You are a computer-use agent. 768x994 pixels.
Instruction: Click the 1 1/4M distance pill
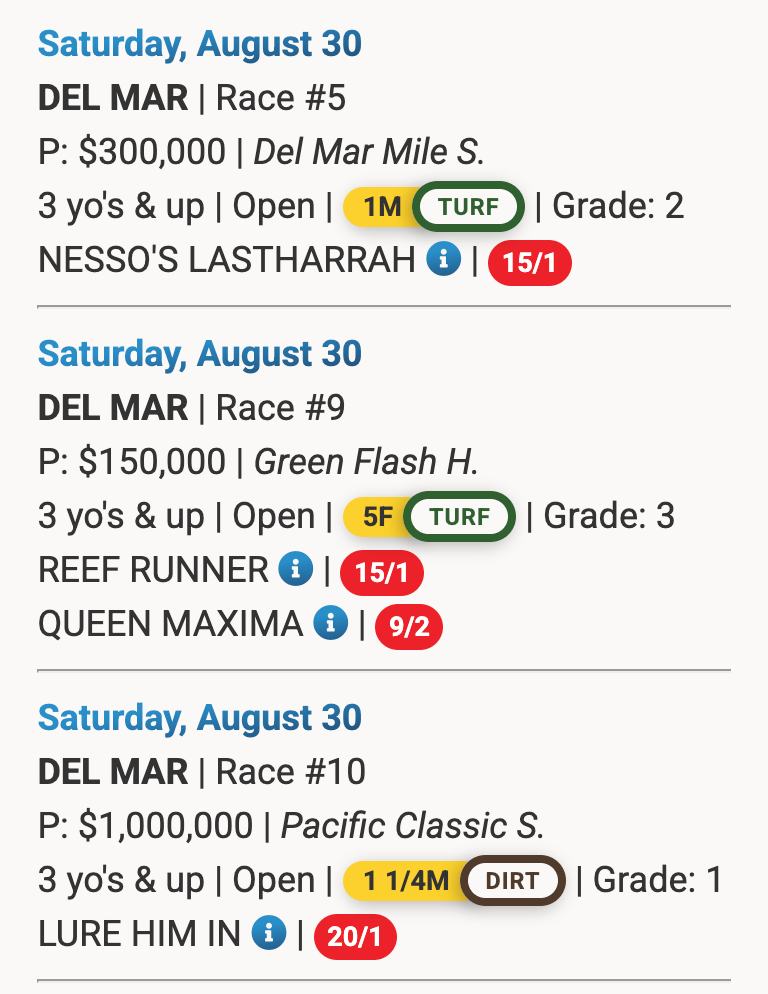pos(406,882)
